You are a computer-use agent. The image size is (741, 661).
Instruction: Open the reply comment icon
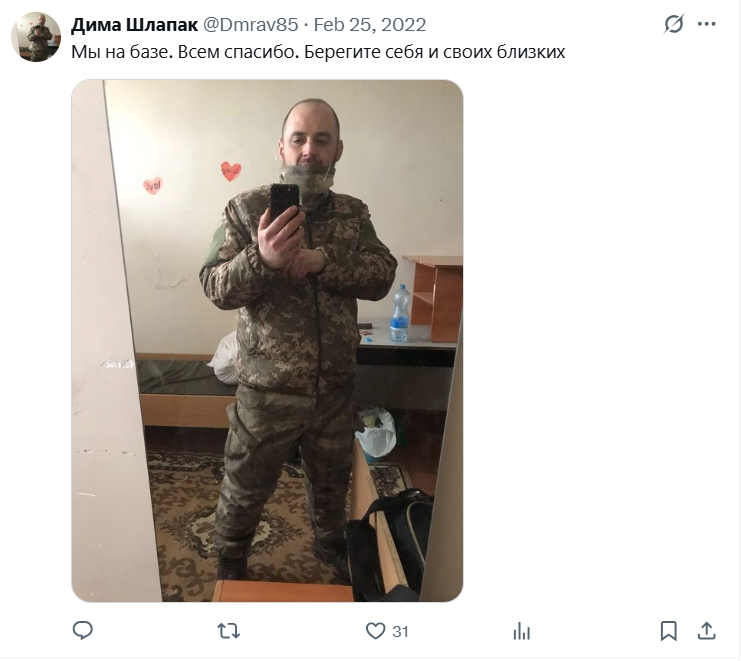tap(83, 631)
